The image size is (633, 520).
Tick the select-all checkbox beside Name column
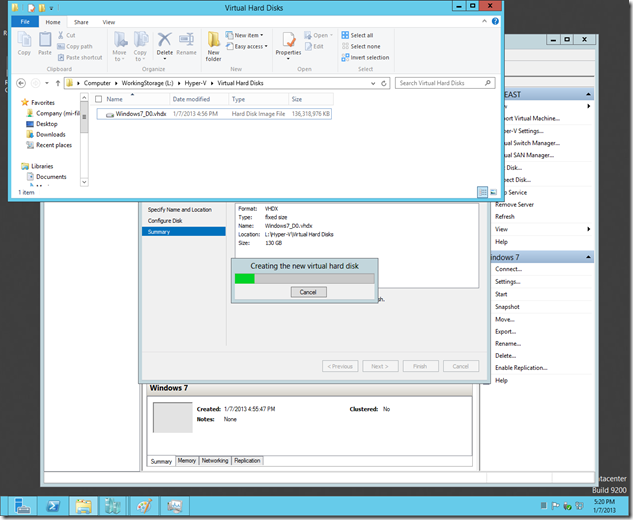pos(99,99)
